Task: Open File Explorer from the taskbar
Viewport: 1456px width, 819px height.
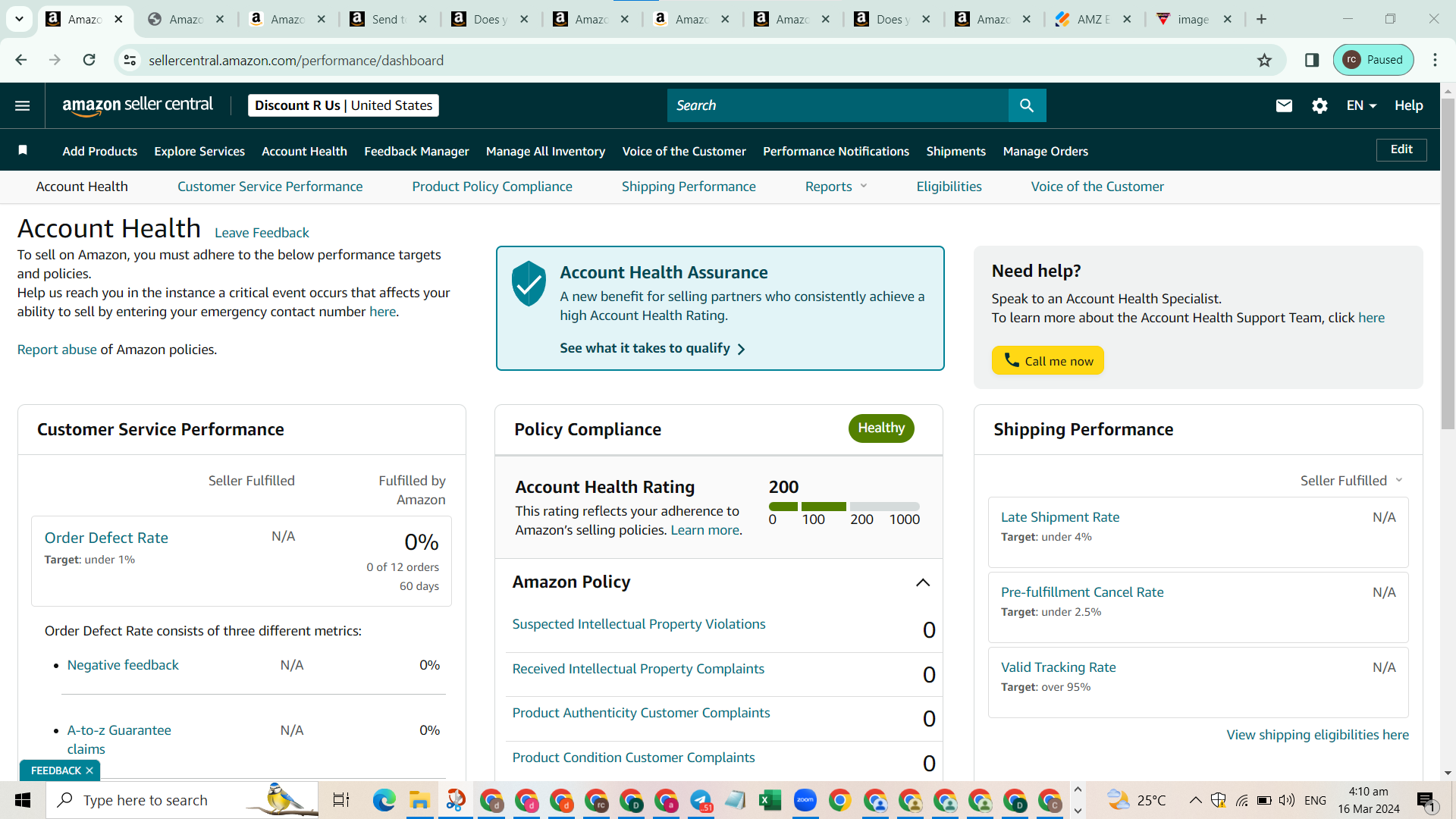Action: coord(419,800)
